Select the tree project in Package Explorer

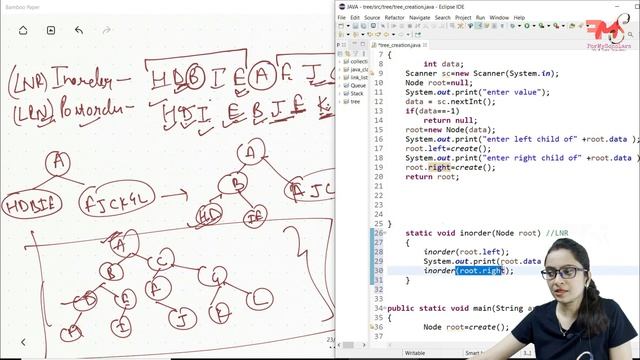(x=352, y=102)
